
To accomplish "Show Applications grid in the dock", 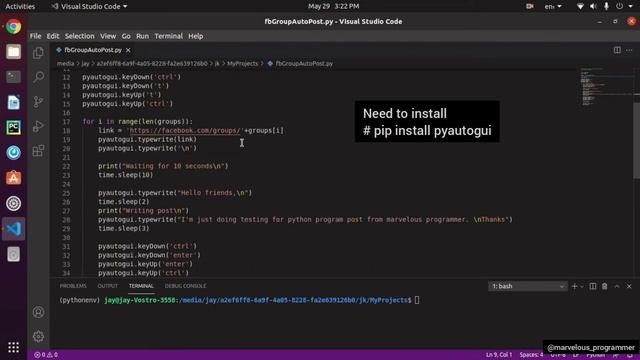I will 13,347.
